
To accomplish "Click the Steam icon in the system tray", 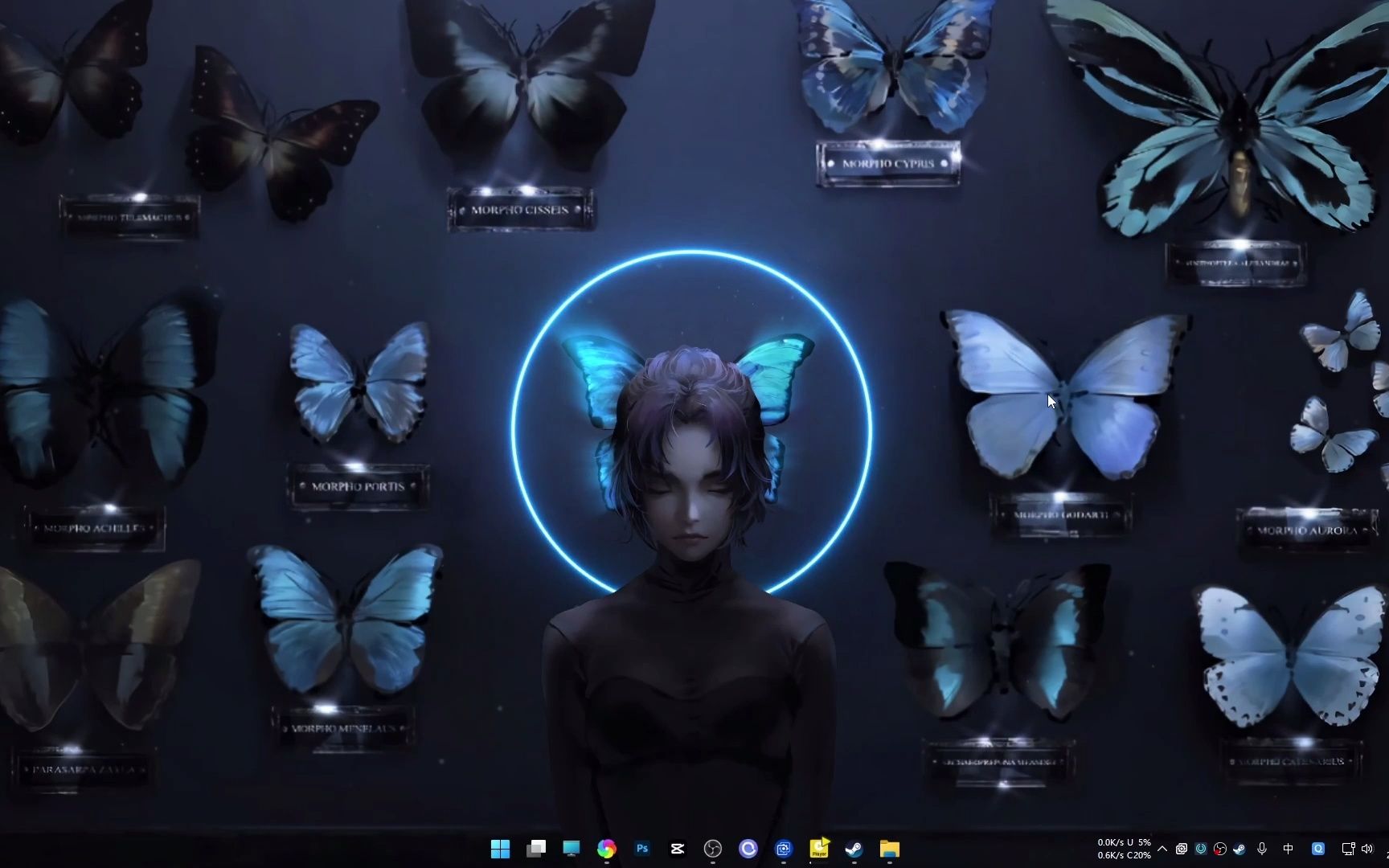I will [1239, 849].
